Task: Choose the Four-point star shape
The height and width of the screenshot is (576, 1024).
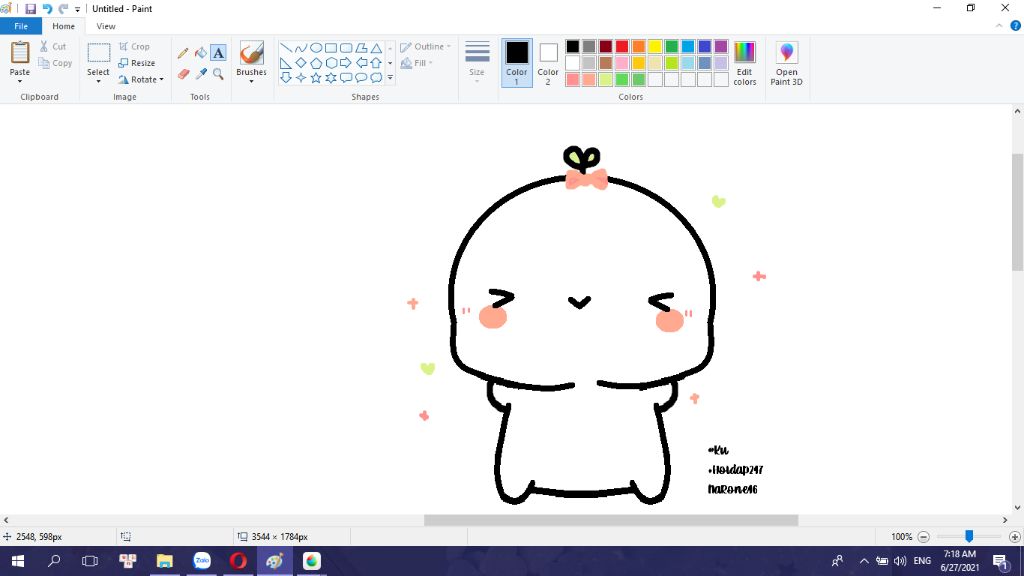Action: pyautogui.click(x=301, y=78)
